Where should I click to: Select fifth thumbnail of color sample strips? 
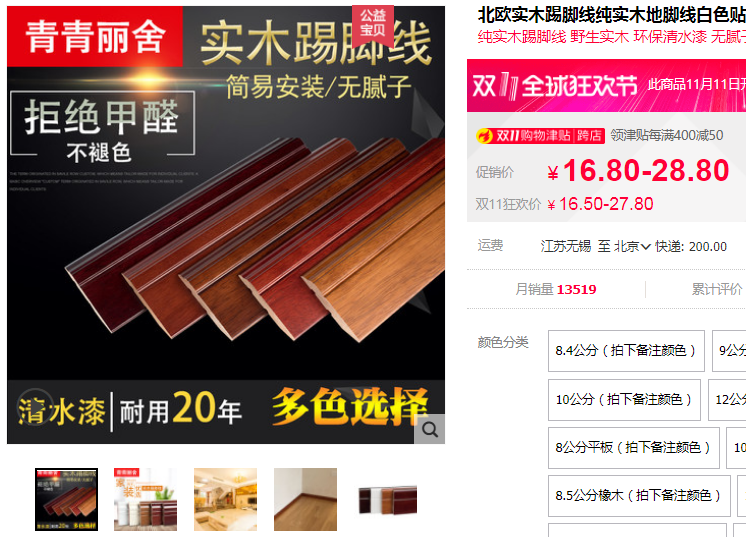388,500
